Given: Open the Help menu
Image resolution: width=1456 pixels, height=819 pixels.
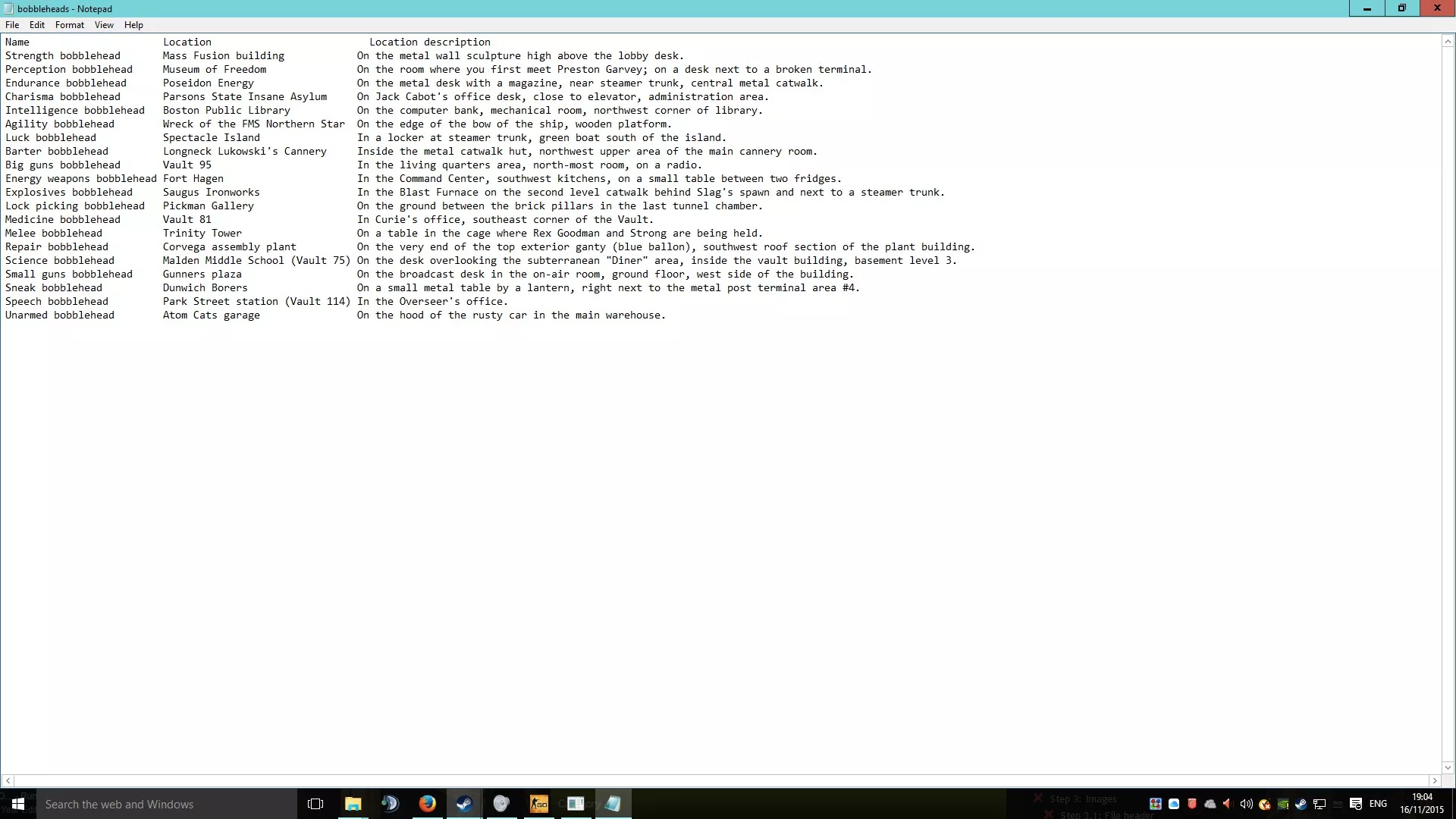Looking at the screenshot, I should tap(133, 25).
